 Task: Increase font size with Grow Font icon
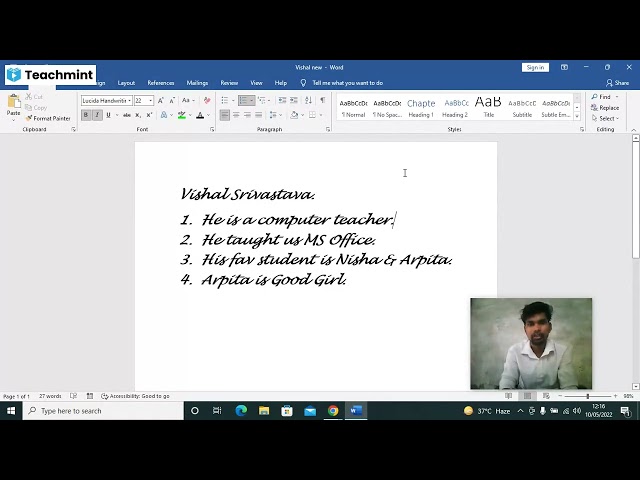[x=161, y=100]
